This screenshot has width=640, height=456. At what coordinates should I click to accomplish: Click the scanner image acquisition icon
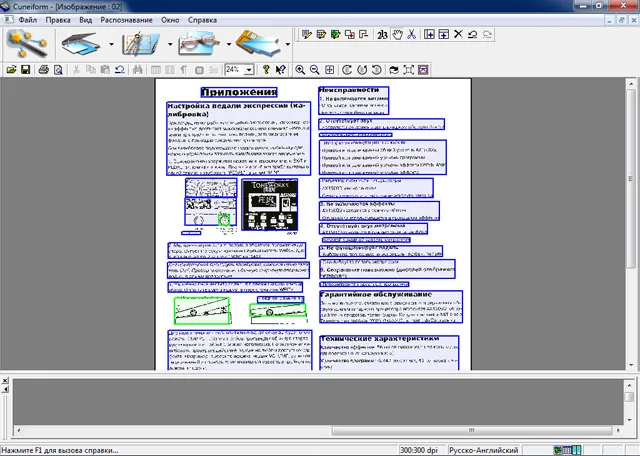81,44
